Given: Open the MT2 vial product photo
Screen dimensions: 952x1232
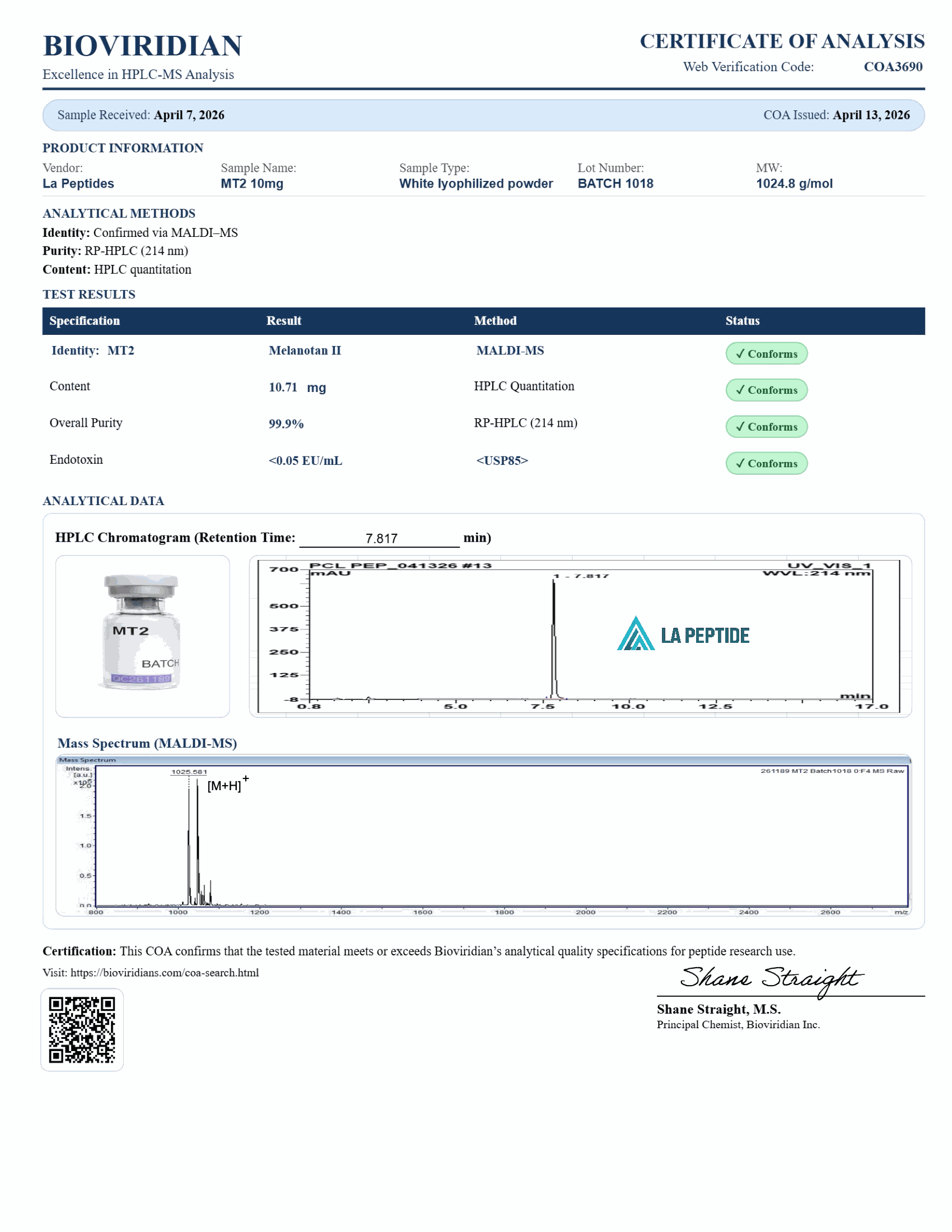Looking at the screenshot, I should 142,636.
